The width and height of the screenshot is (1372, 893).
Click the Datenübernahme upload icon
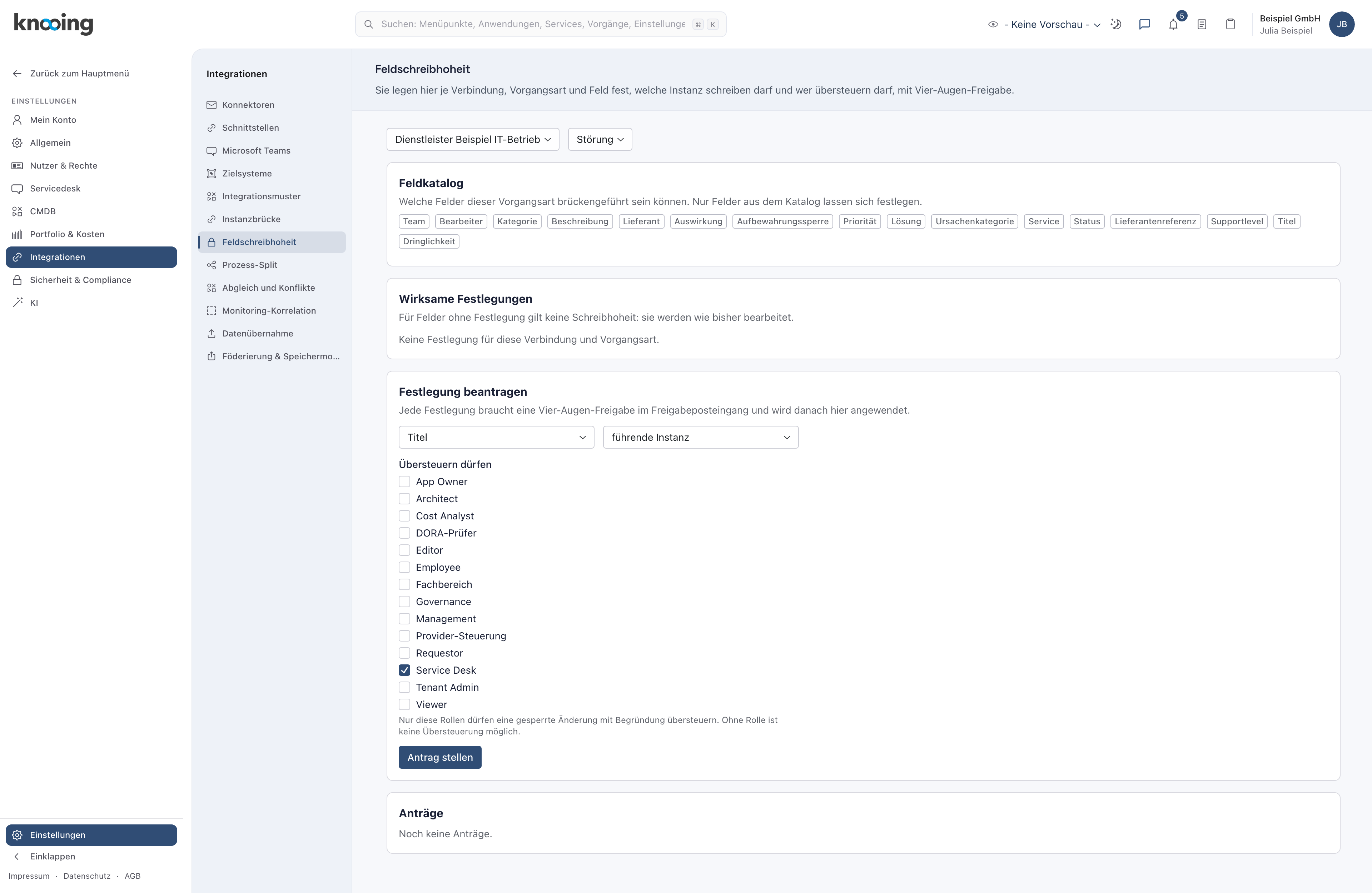(x=212, y=334)
